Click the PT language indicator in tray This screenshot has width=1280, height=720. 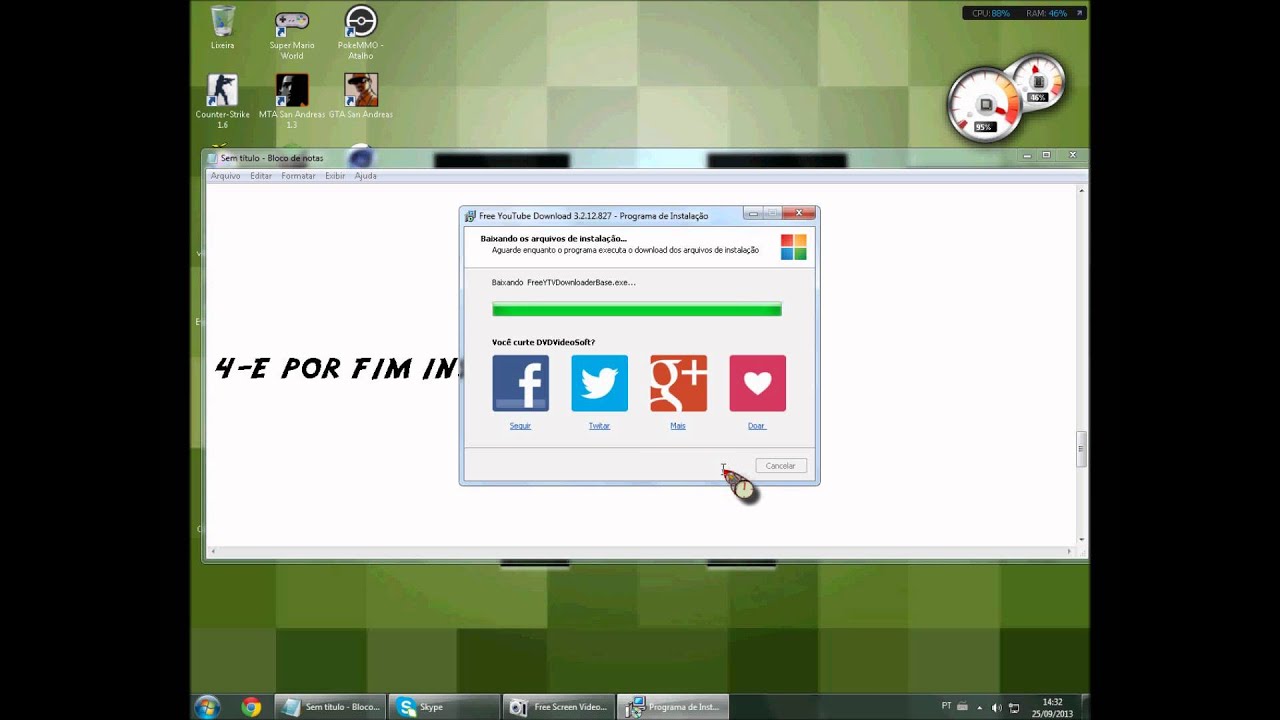[x=947, y=706]
